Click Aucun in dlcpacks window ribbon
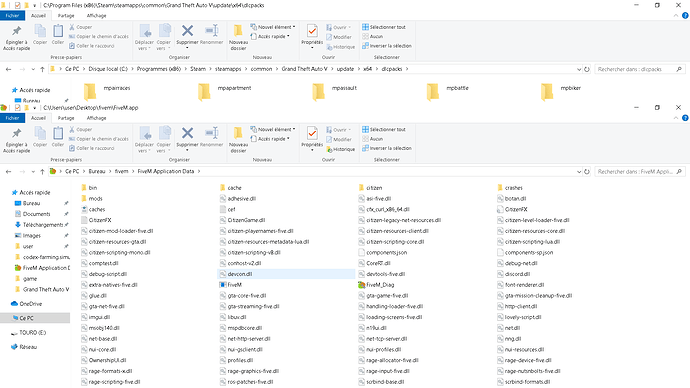 click(x=372, y=37)
